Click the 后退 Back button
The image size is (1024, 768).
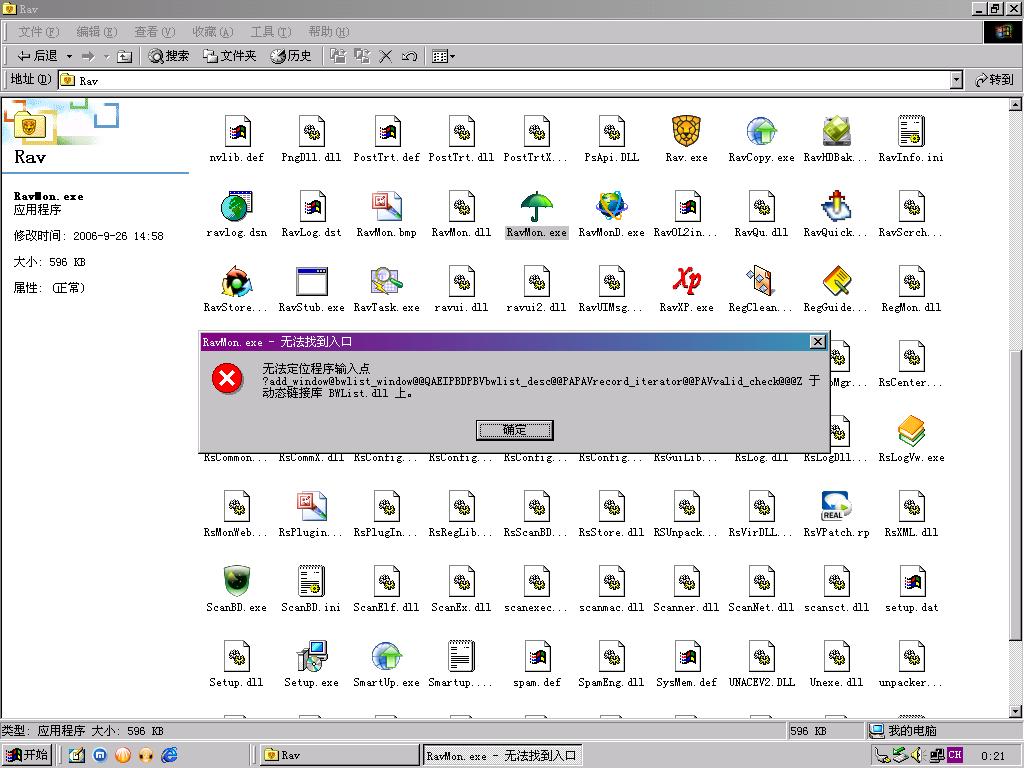coord(37,56)
